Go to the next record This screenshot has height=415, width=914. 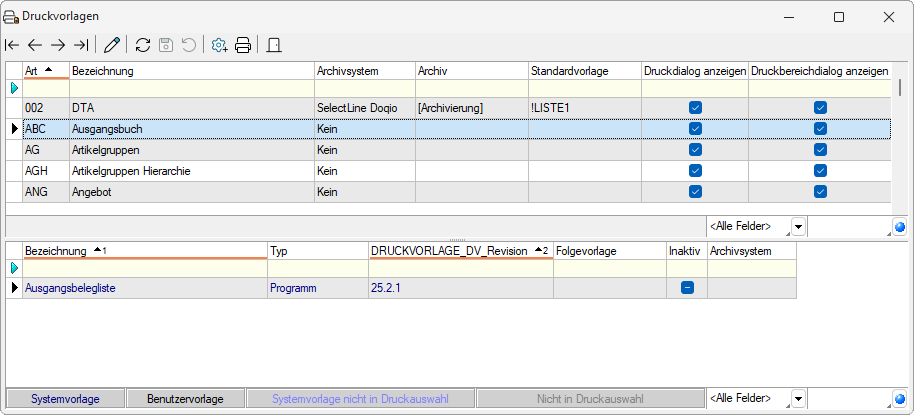(x=58, y=45)
